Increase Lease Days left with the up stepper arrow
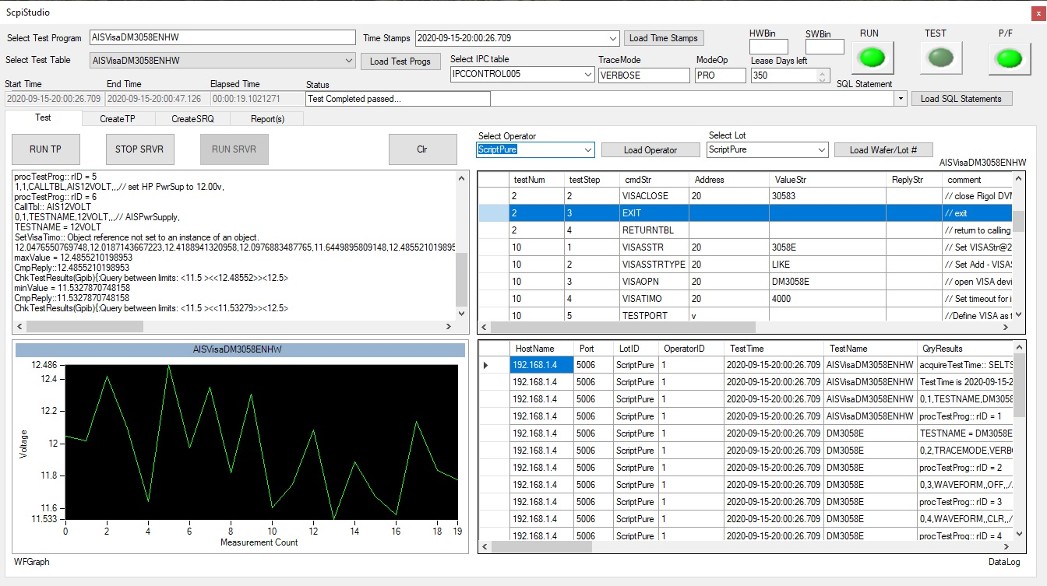1047x586 pixels. pyautogui.click(x=823, y=72)
